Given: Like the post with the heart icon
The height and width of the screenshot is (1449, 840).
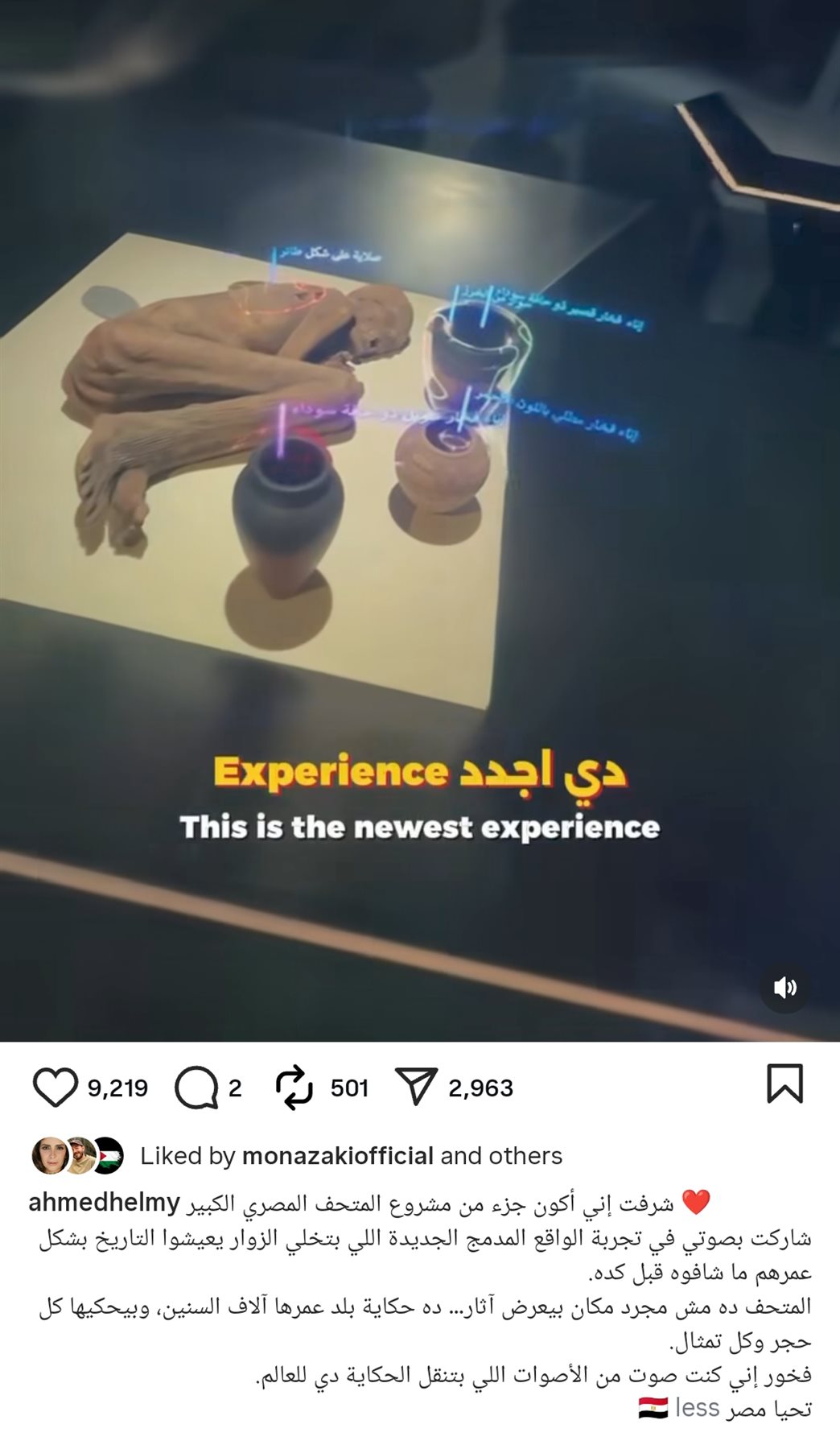Looking at the screenshot, I should click(55, 1087).
